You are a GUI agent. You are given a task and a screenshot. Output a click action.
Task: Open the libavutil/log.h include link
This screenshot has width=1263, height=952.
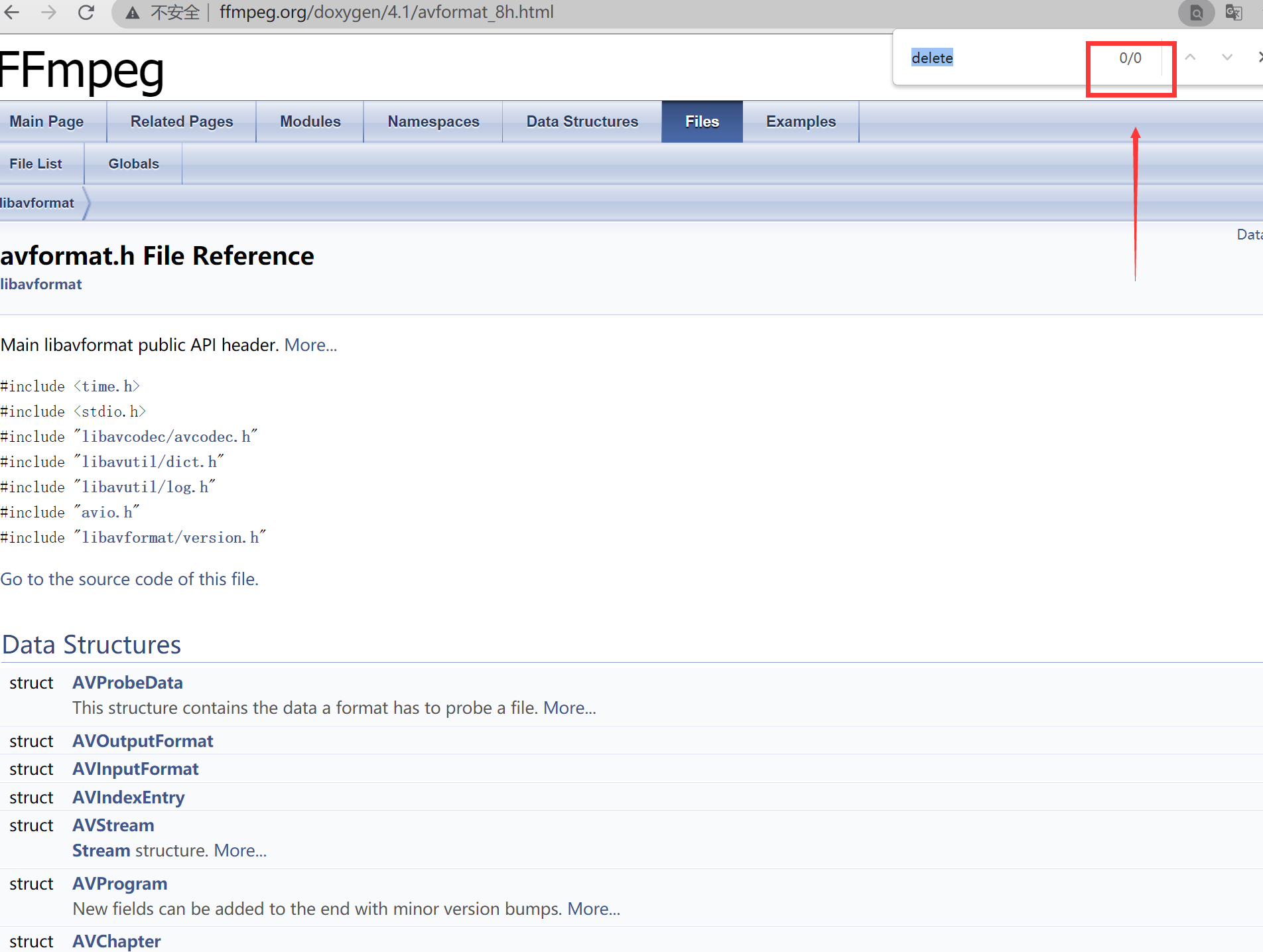click(145, 487)
